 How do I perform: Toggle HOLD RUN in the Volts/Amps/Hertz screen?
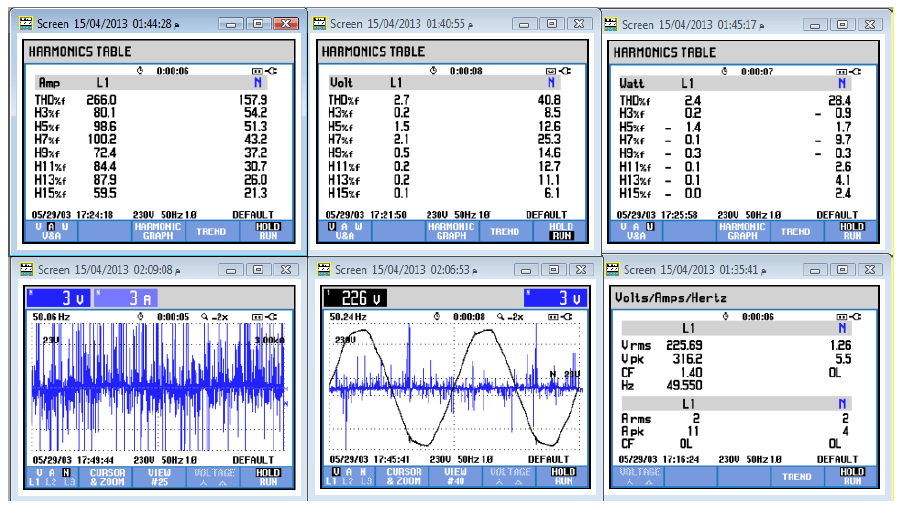852,478
